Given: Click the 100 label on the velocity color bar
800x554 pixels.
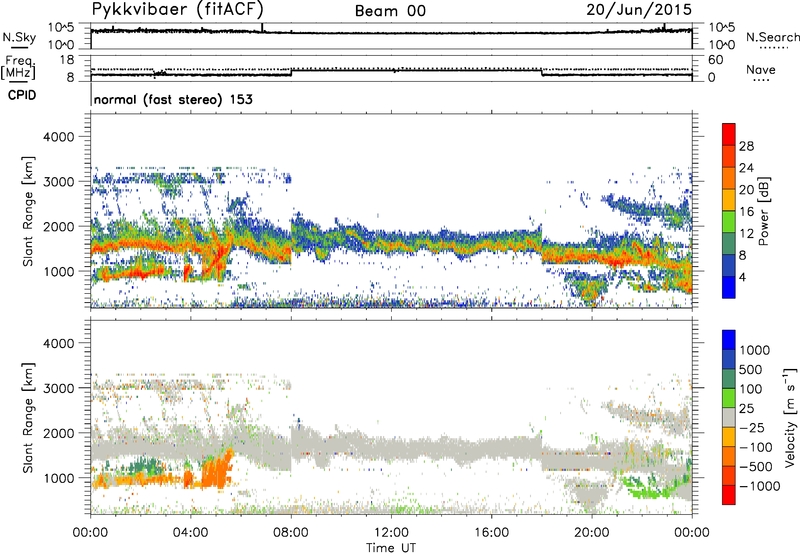Looking at the screenshot, I should tap(751, 389).
